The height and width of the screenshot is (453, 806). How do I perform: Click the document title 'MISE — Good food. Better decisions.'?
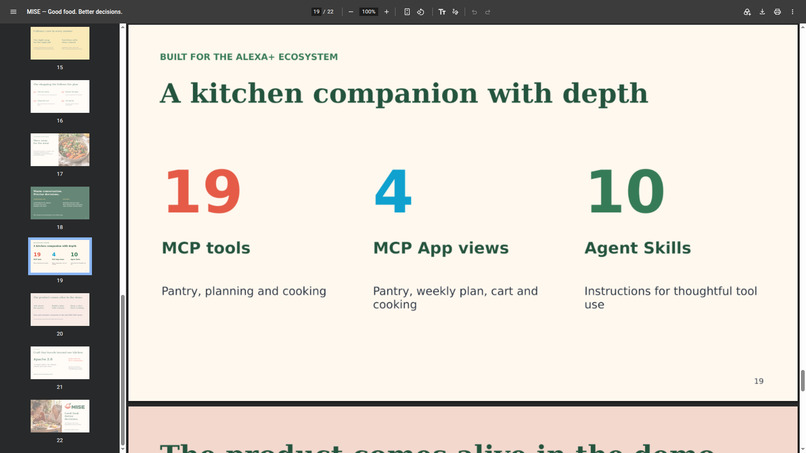coord(75,12)
